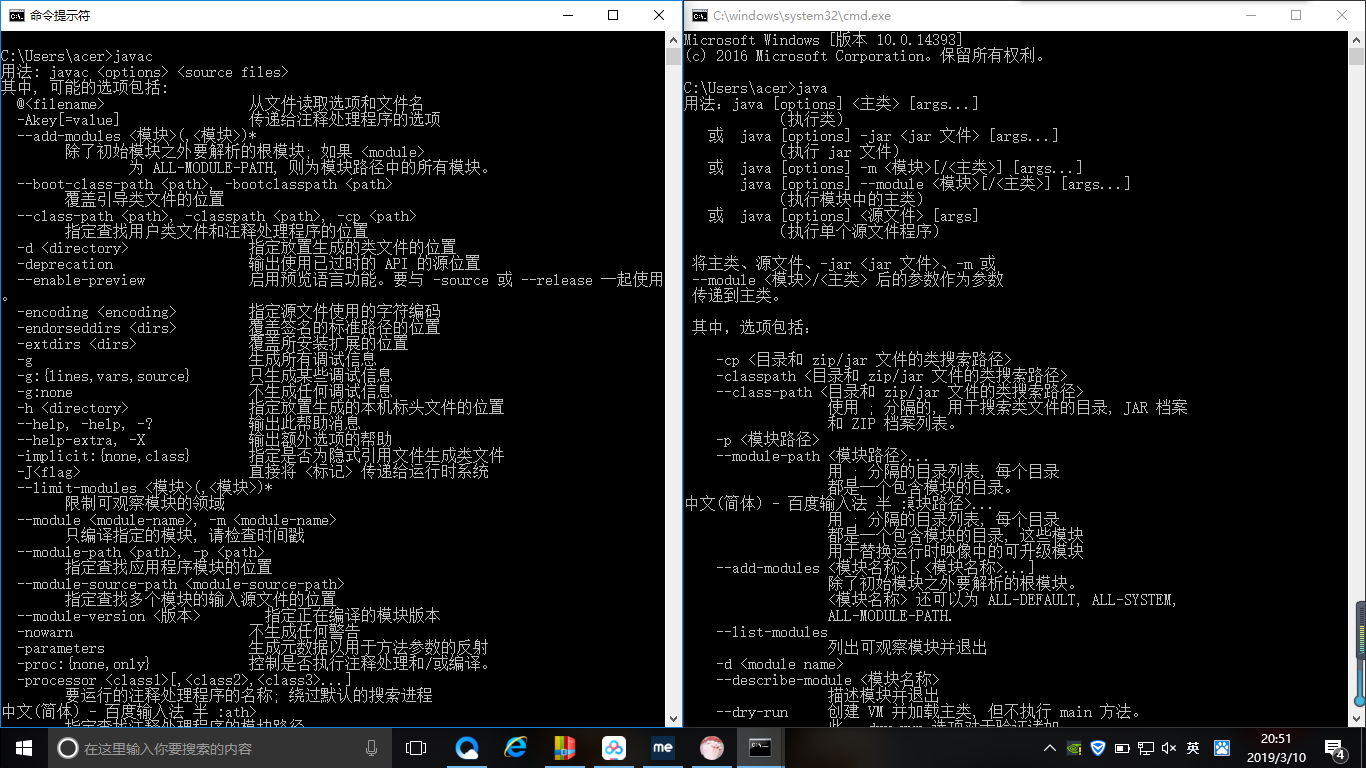This screenshot has width=1366, height=768.
Task: Click the cmd icon in the cmd.exe title bar
Action: [x=701, y=16]
